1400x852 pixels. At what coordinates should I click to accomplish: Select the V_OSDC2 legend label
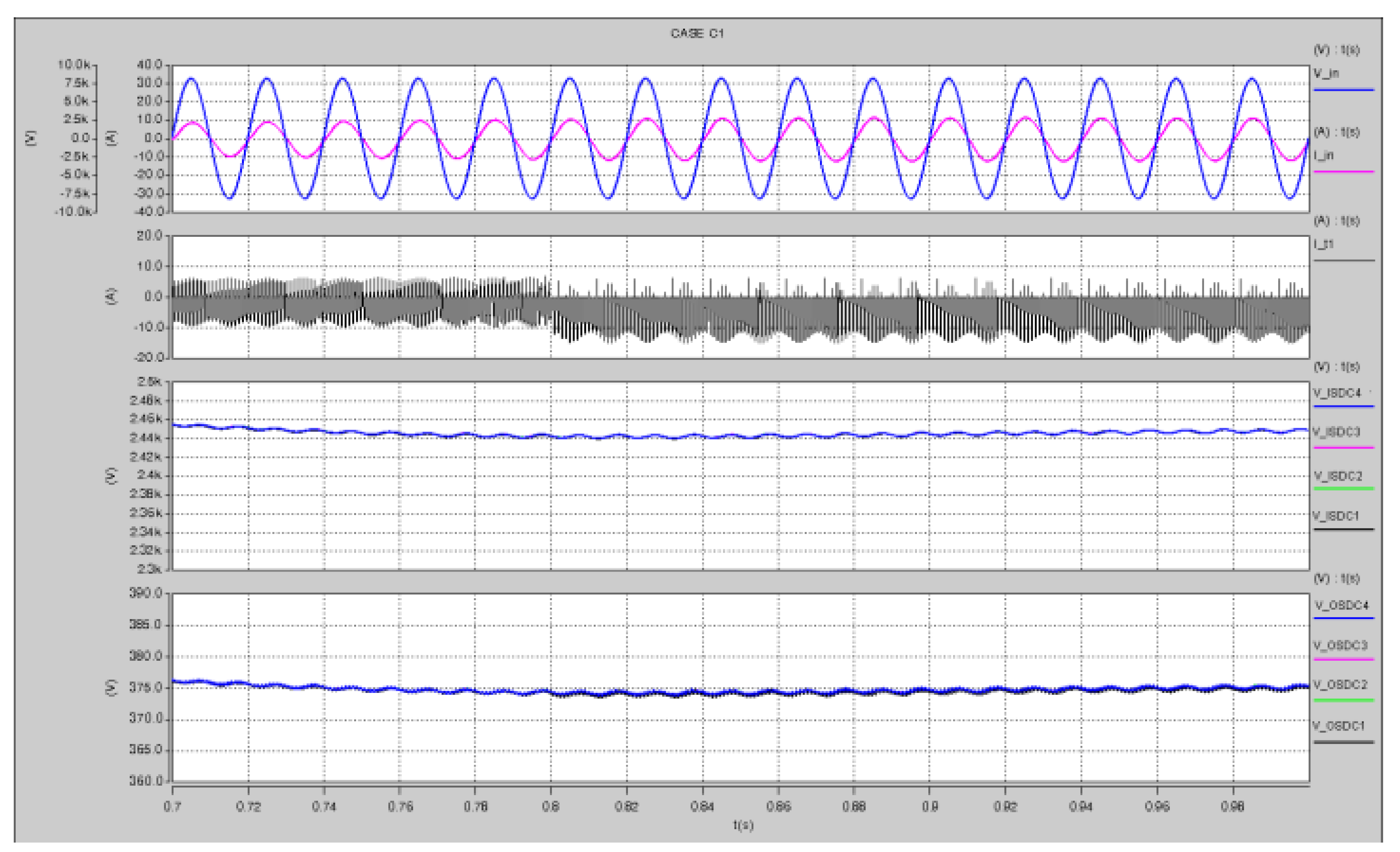coord(1340,685)
